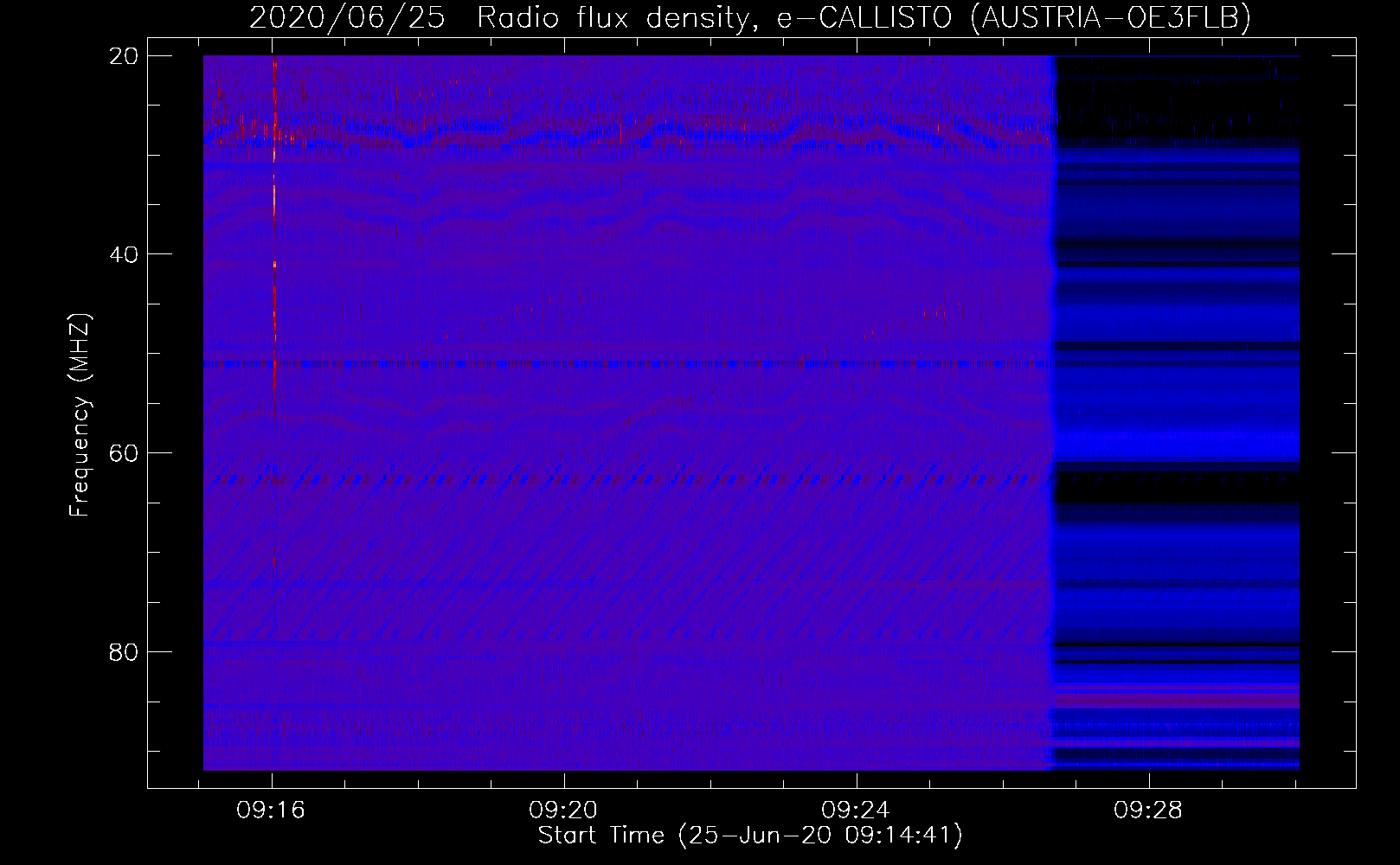Click the dark blue data-gap region after 09:27
1400x865 pixels.
click(x=1177, y=413)
